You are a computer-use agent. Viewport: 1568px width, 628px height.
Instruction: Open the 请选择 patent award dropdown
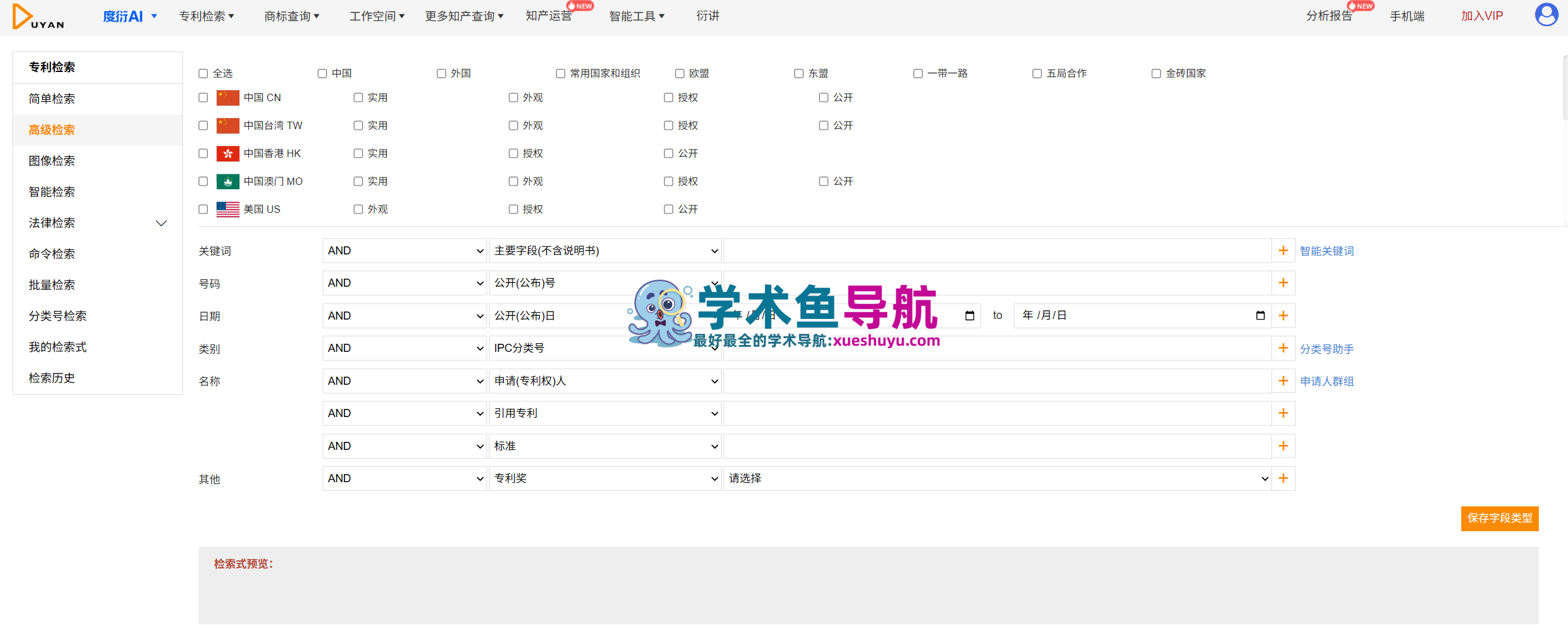(x=997, y=478)
